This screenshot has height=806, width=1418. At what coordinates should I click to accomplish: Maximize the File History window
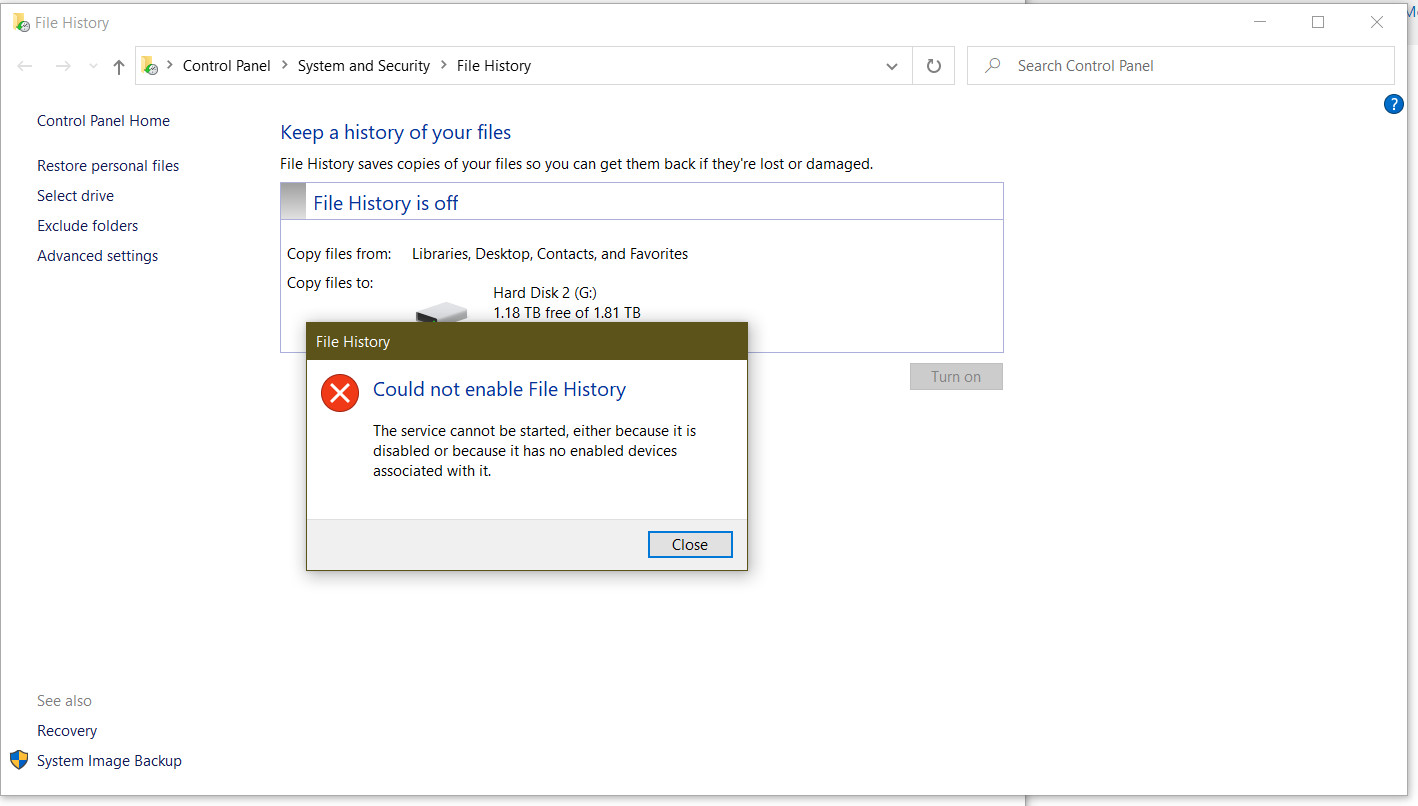click(1318, 22)
